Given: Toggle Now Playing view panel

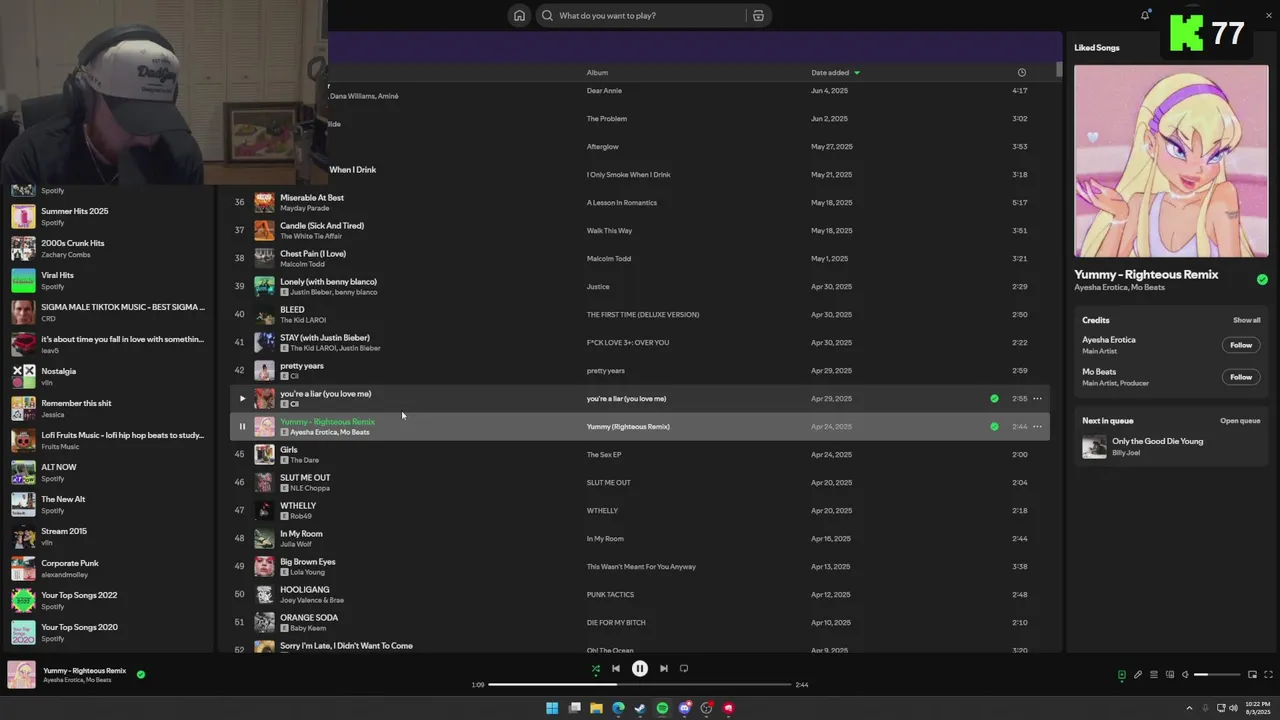Looking at the screenshot, I should (x=1122, y=674).
